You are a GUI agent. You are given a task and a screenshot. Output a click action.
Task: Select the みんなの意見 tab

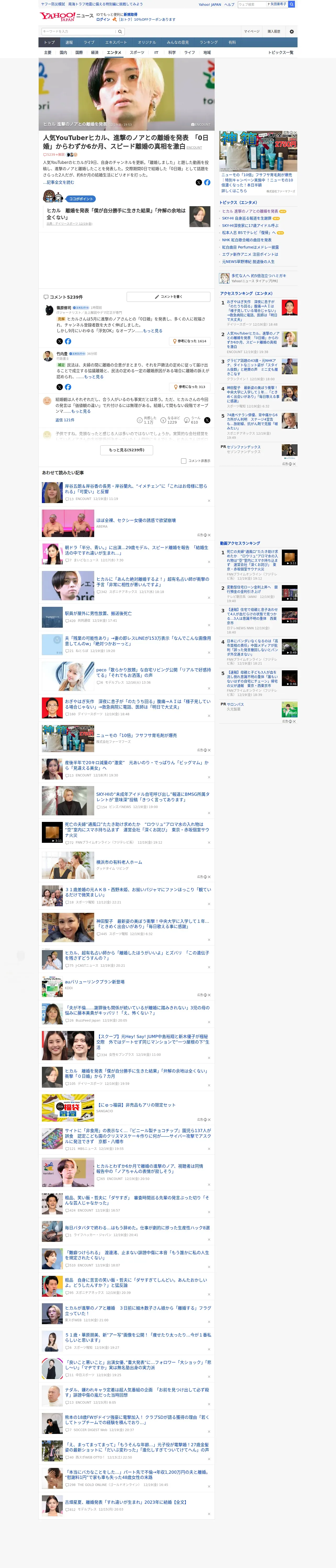[178, 43]
